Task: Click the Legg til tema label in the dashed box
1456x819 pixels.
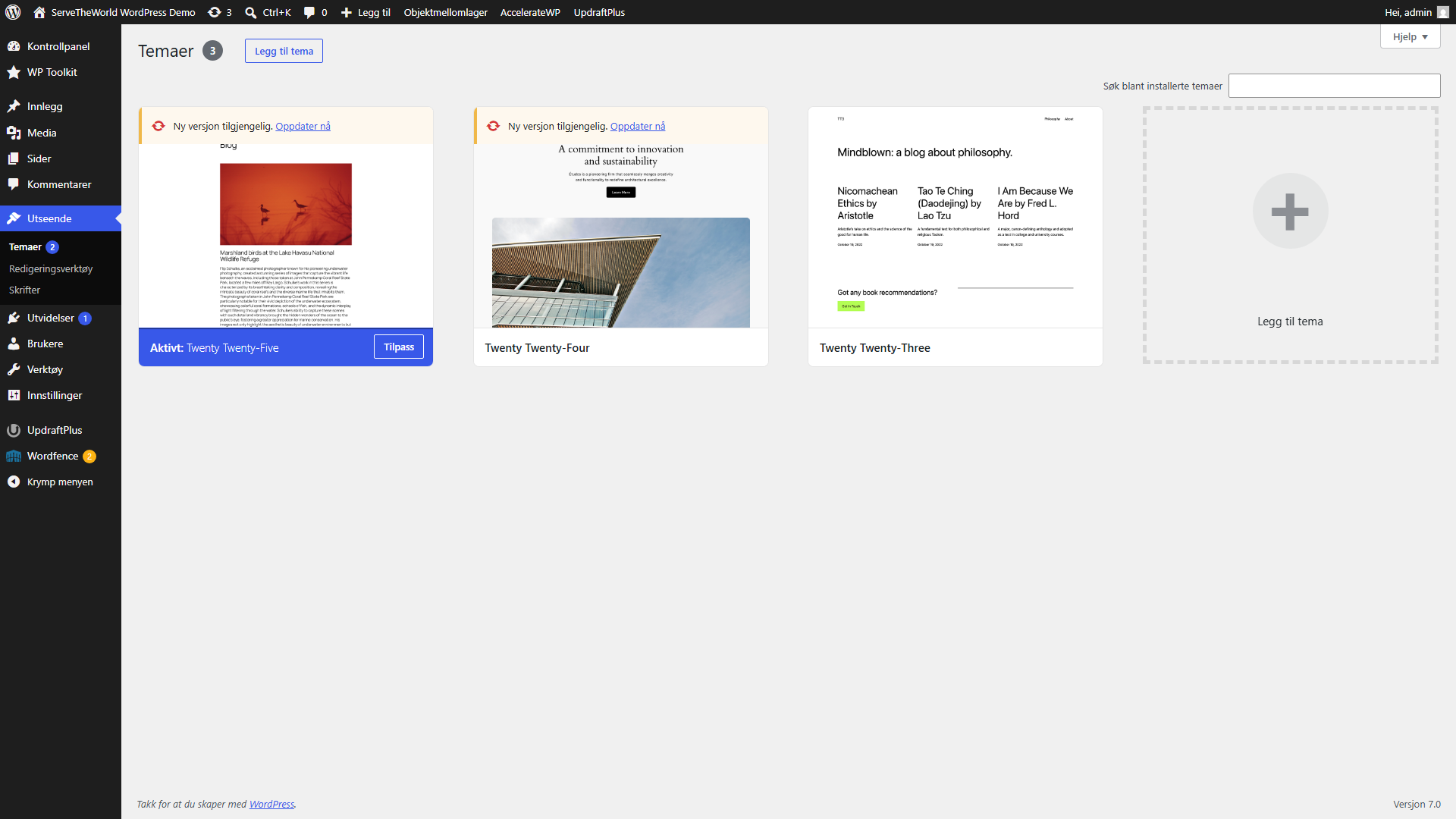Action: click(x=1290, y=322)
